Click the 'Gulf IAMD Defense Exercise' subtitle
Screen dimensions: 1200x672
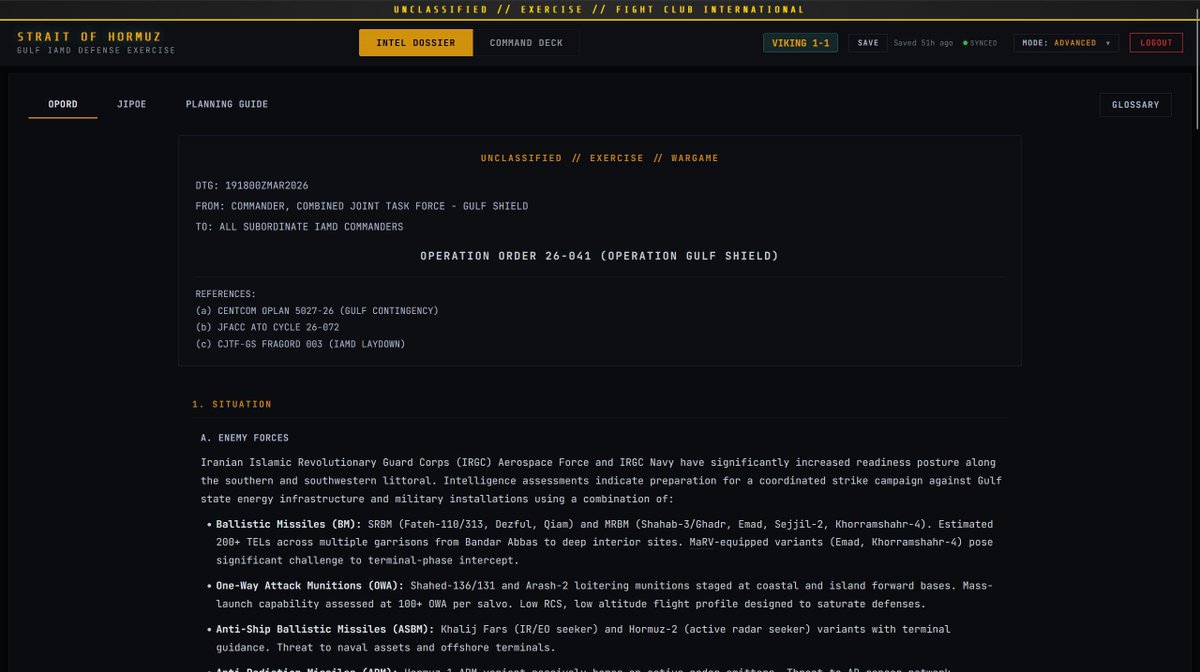96,50
